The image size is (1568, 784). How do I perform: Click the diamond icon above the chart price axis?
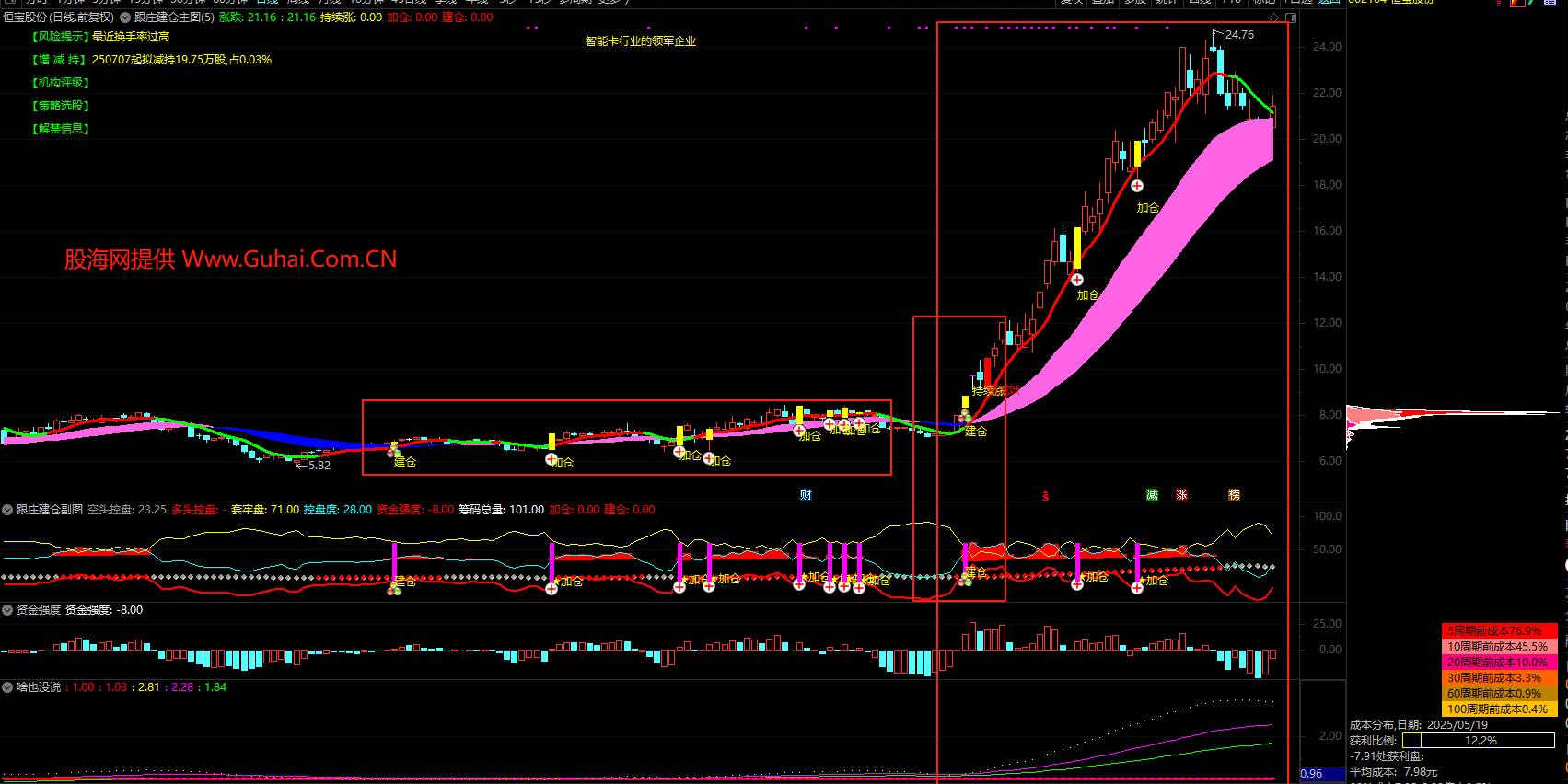pos(1274,17)
